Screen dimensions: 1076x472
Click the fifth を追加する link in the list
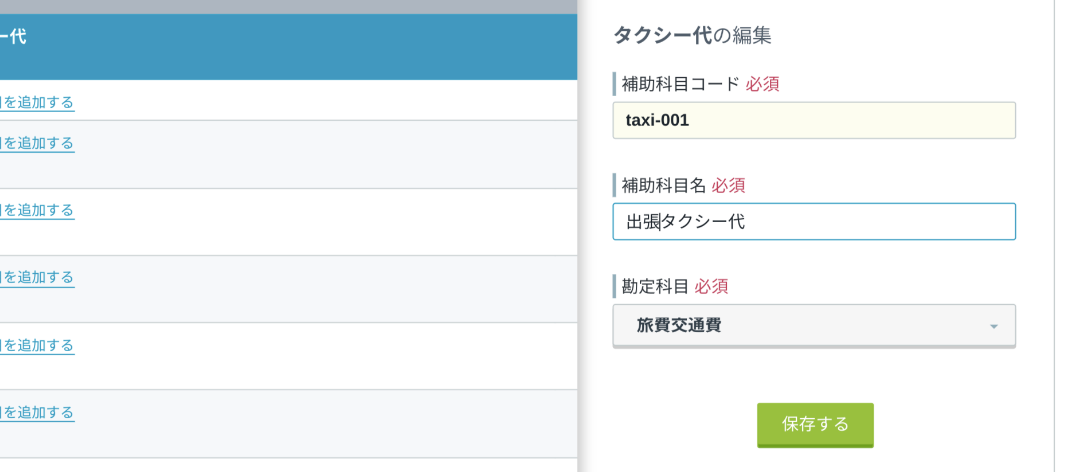coord(37,345)
